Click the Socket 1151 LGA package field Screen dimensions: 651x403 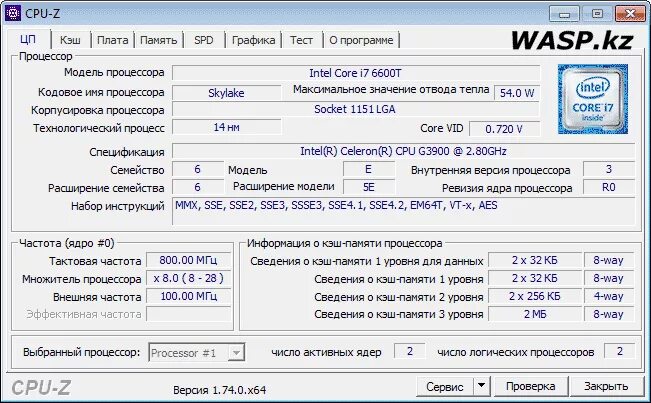[x=356, y=109]
